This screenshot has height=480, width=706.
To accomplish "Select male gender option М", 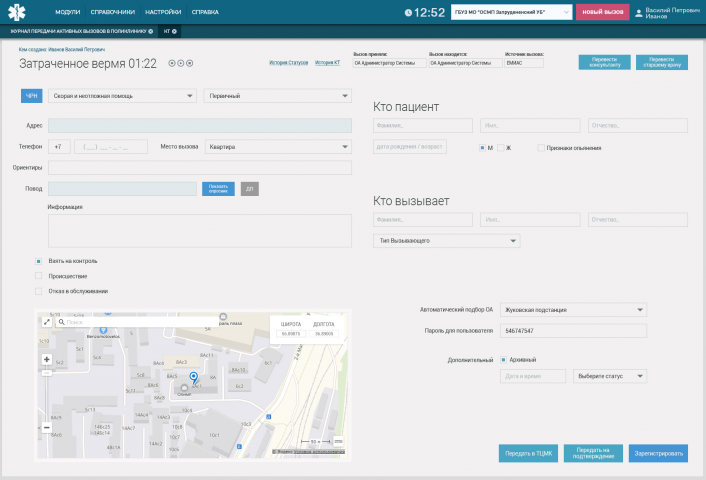I will [x=482, y=148].
